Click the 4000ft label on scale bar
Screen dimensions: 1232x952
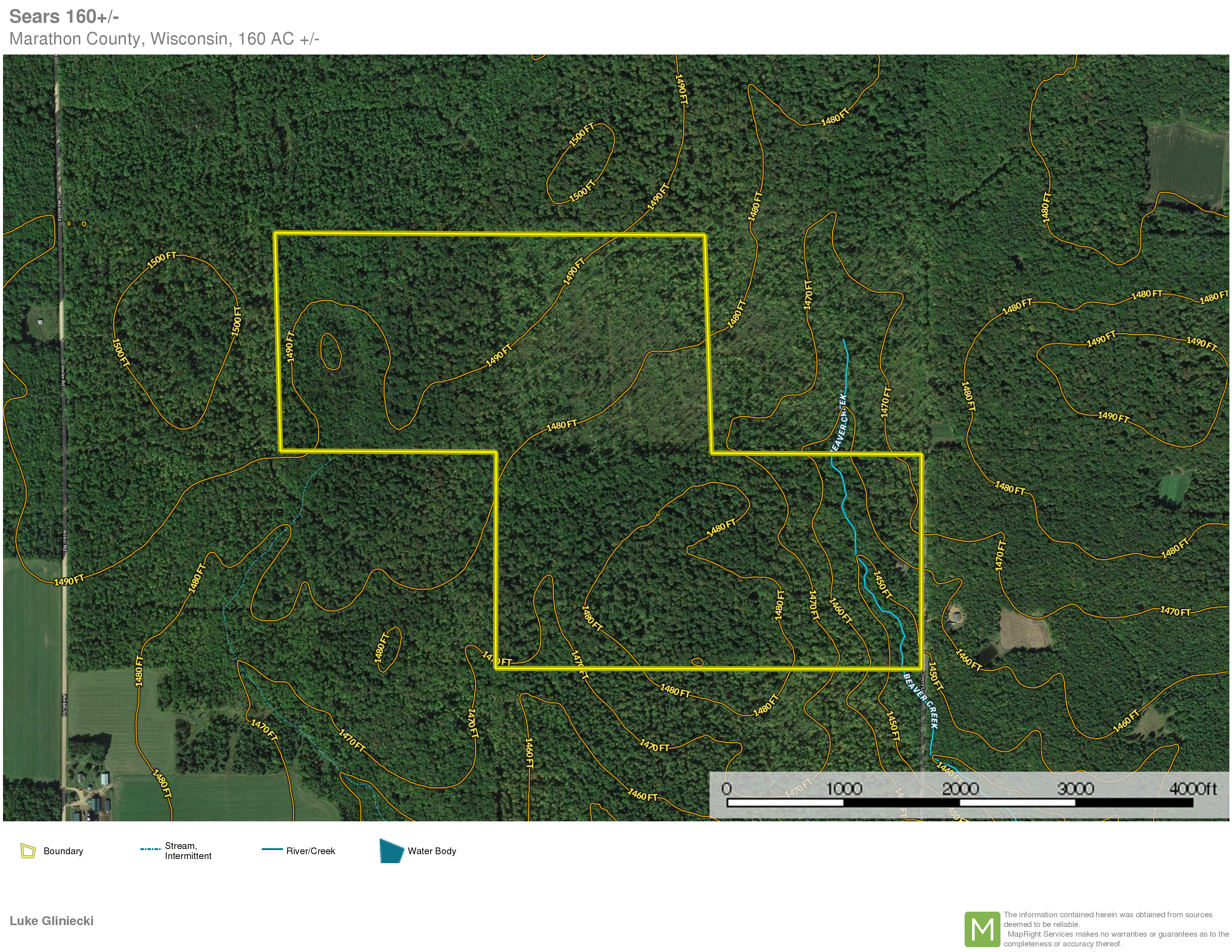[x=1192, y=788]
